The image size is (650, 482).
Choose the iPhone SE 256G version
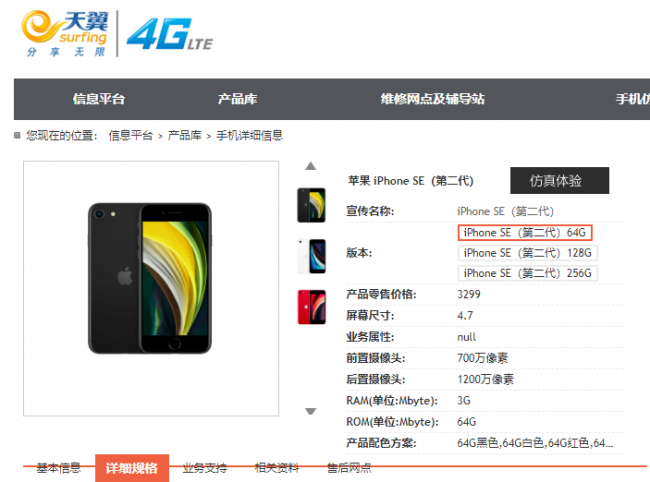pyautogui.click(x=527, y=274)
